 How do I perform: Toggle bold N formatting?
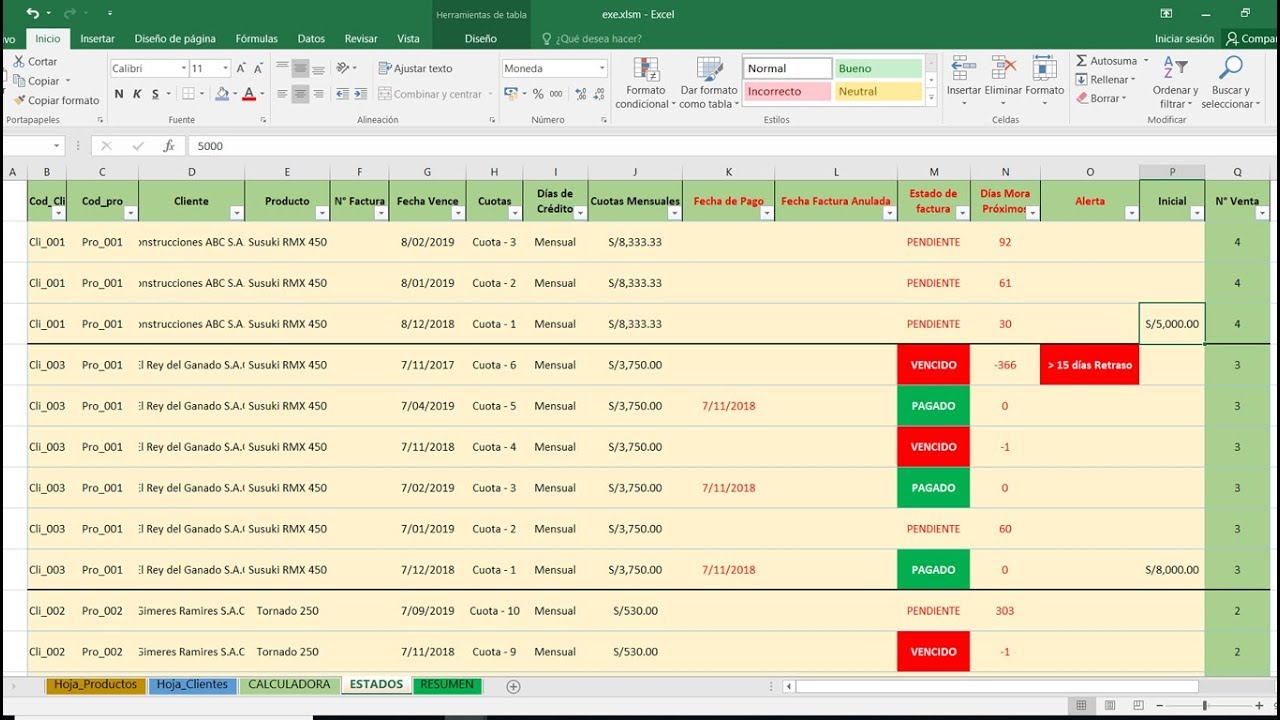pyautogui.click(x=119, y=94)
